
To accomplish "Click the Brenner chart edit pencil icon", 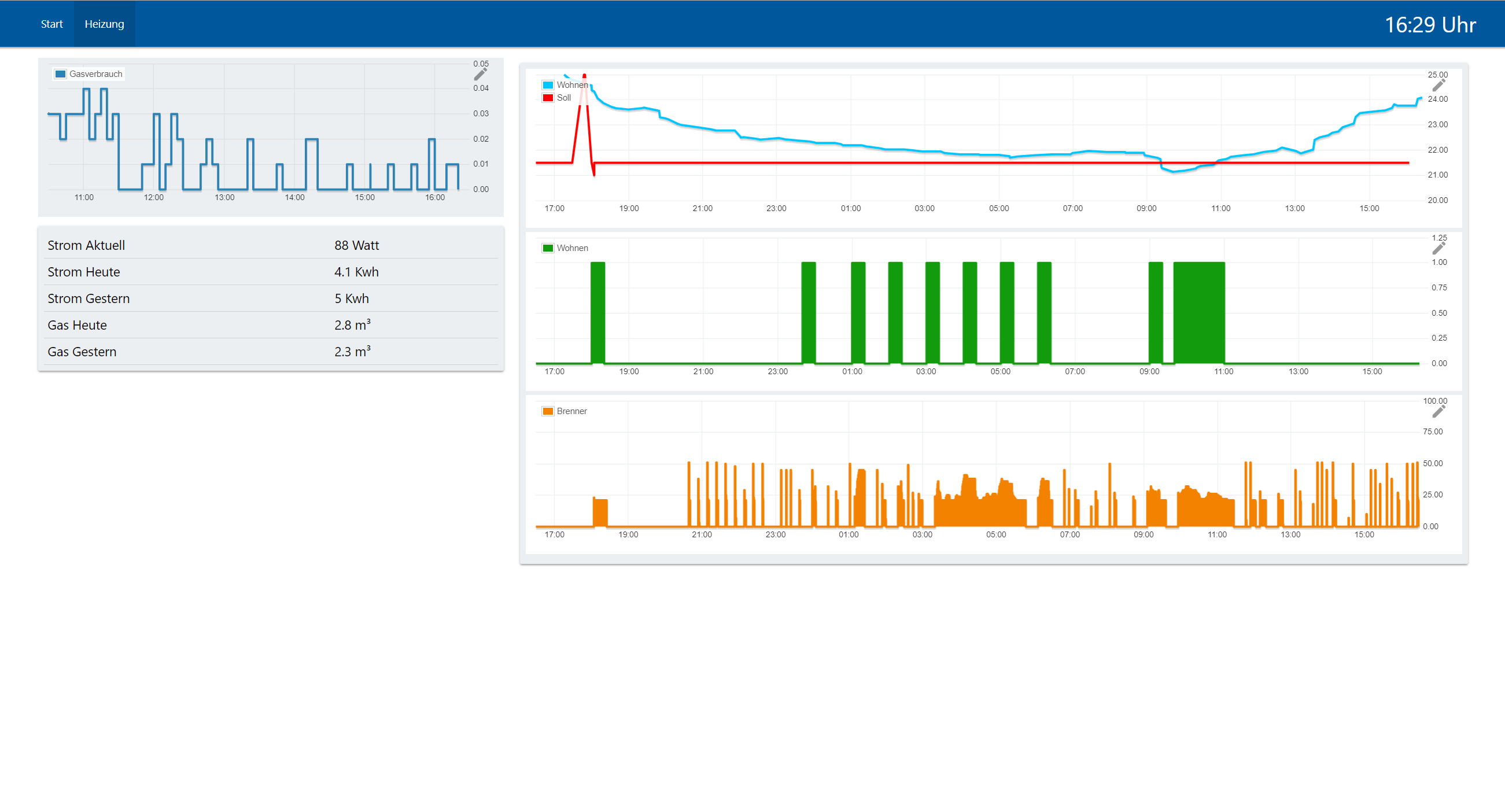I will [1438, 412].
